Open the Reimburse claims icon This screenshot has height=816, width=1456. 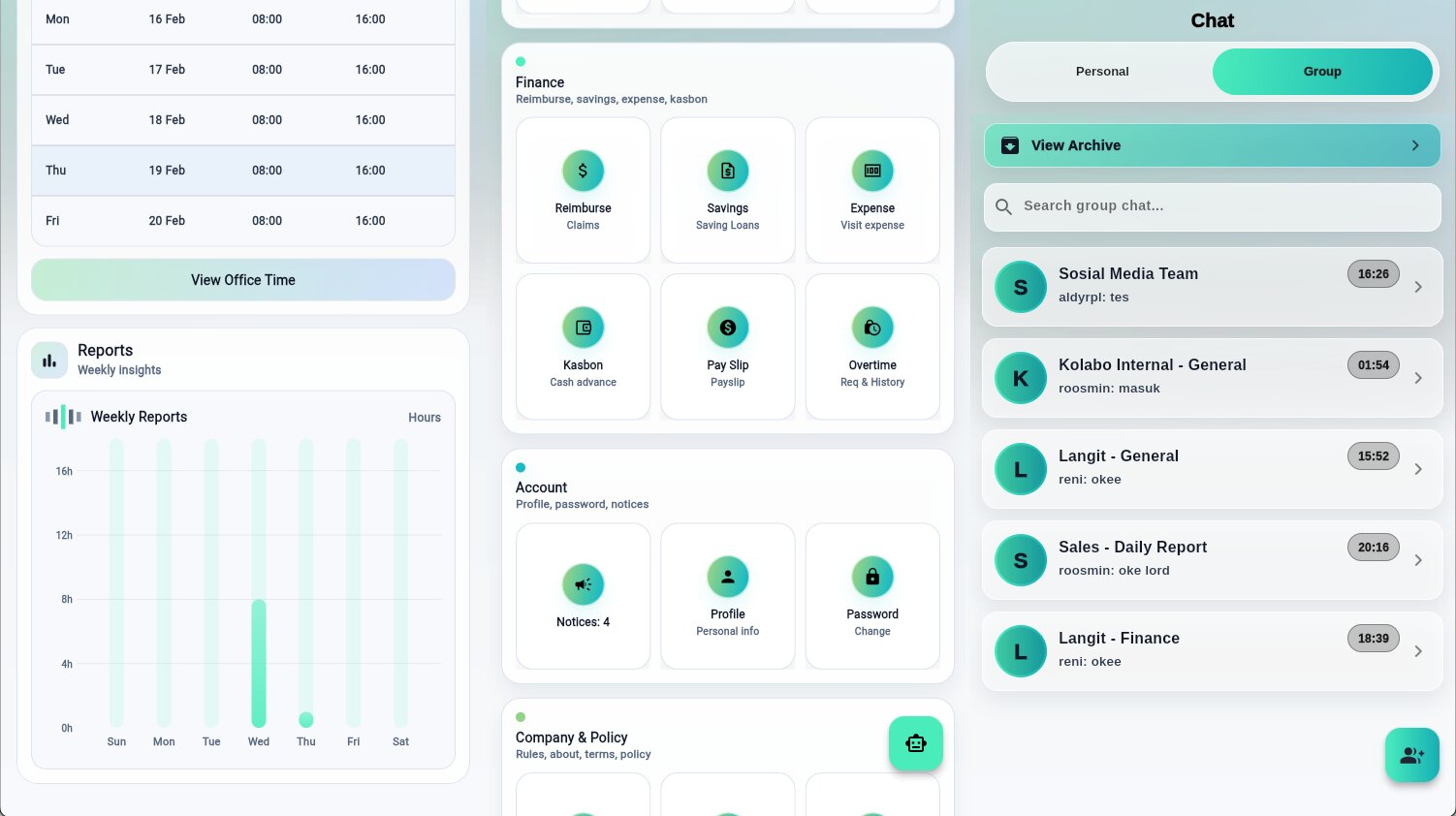pos(583,172)
